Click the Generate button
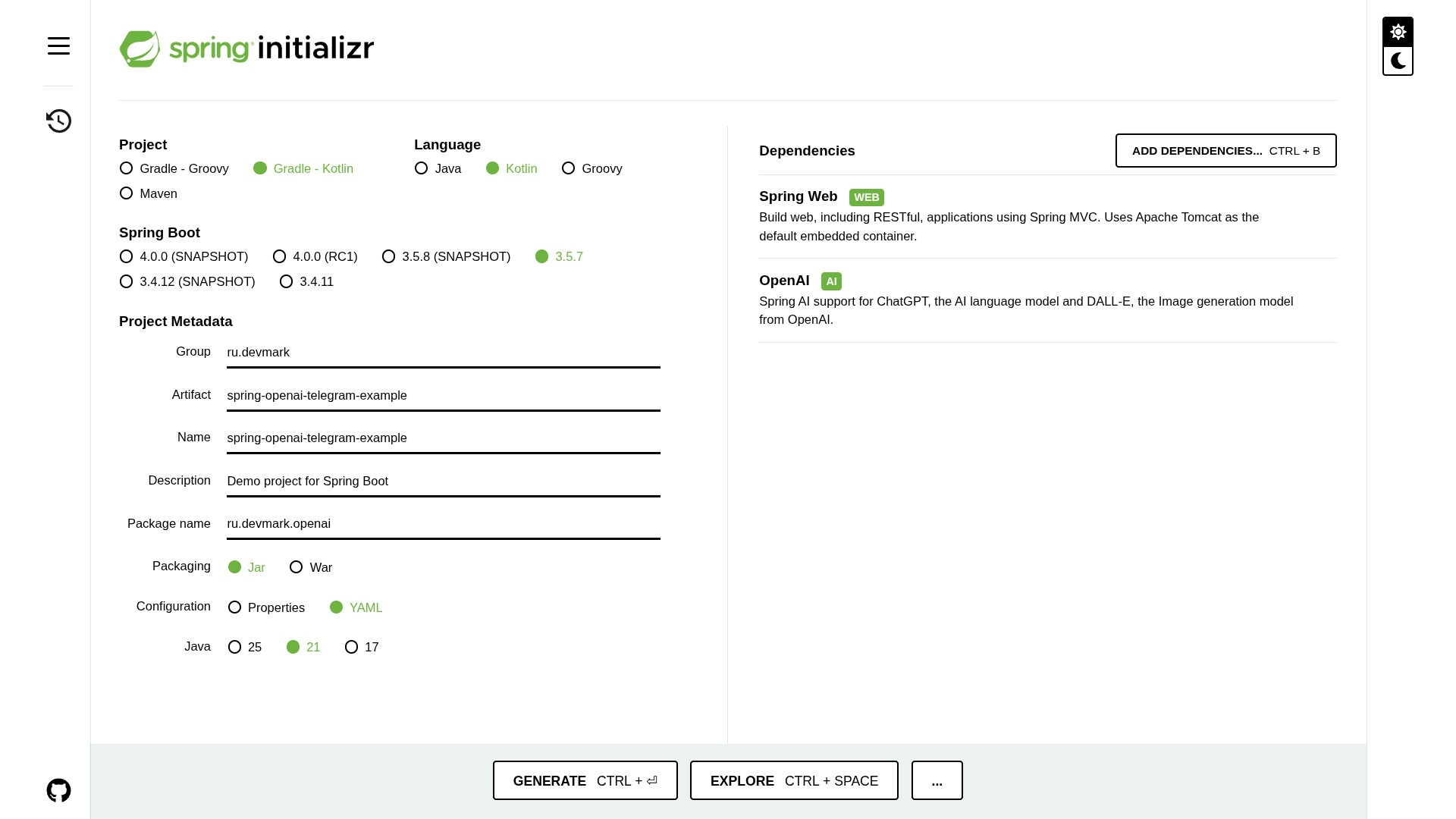The width and height of the screenshot is (1456, 819). click(x=585, y=780)
